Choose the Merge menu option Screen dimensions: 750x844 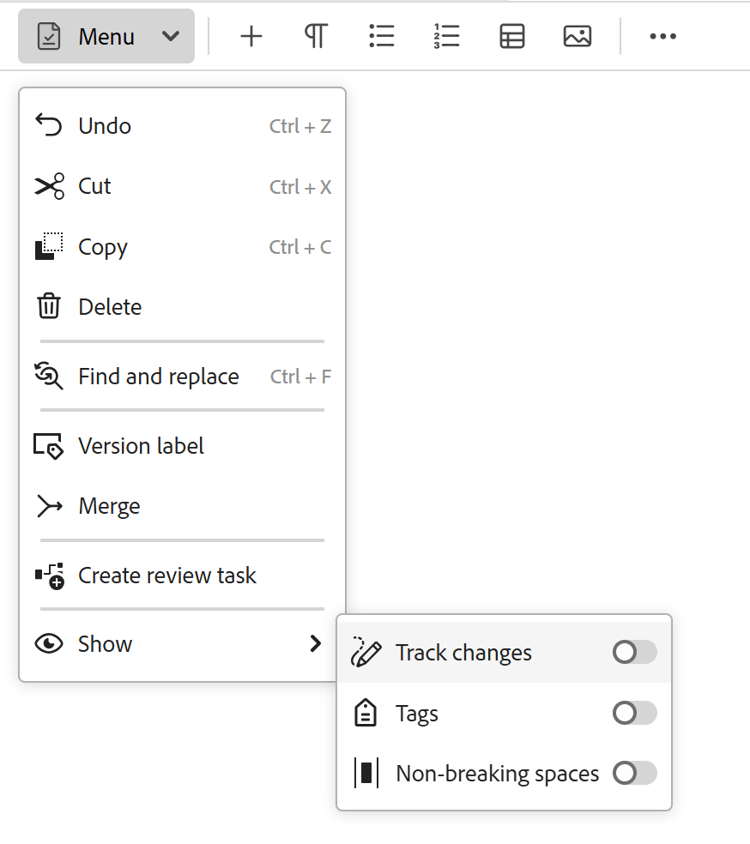click(109, 506)
